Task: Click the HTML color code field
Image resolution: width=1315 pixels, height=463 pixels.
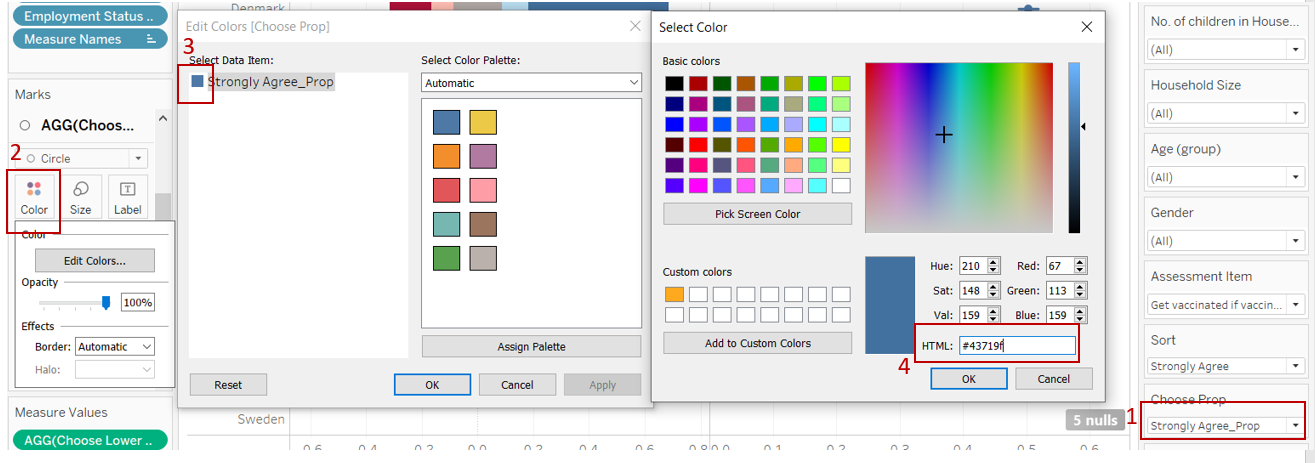Action: tap(1016, 346)
